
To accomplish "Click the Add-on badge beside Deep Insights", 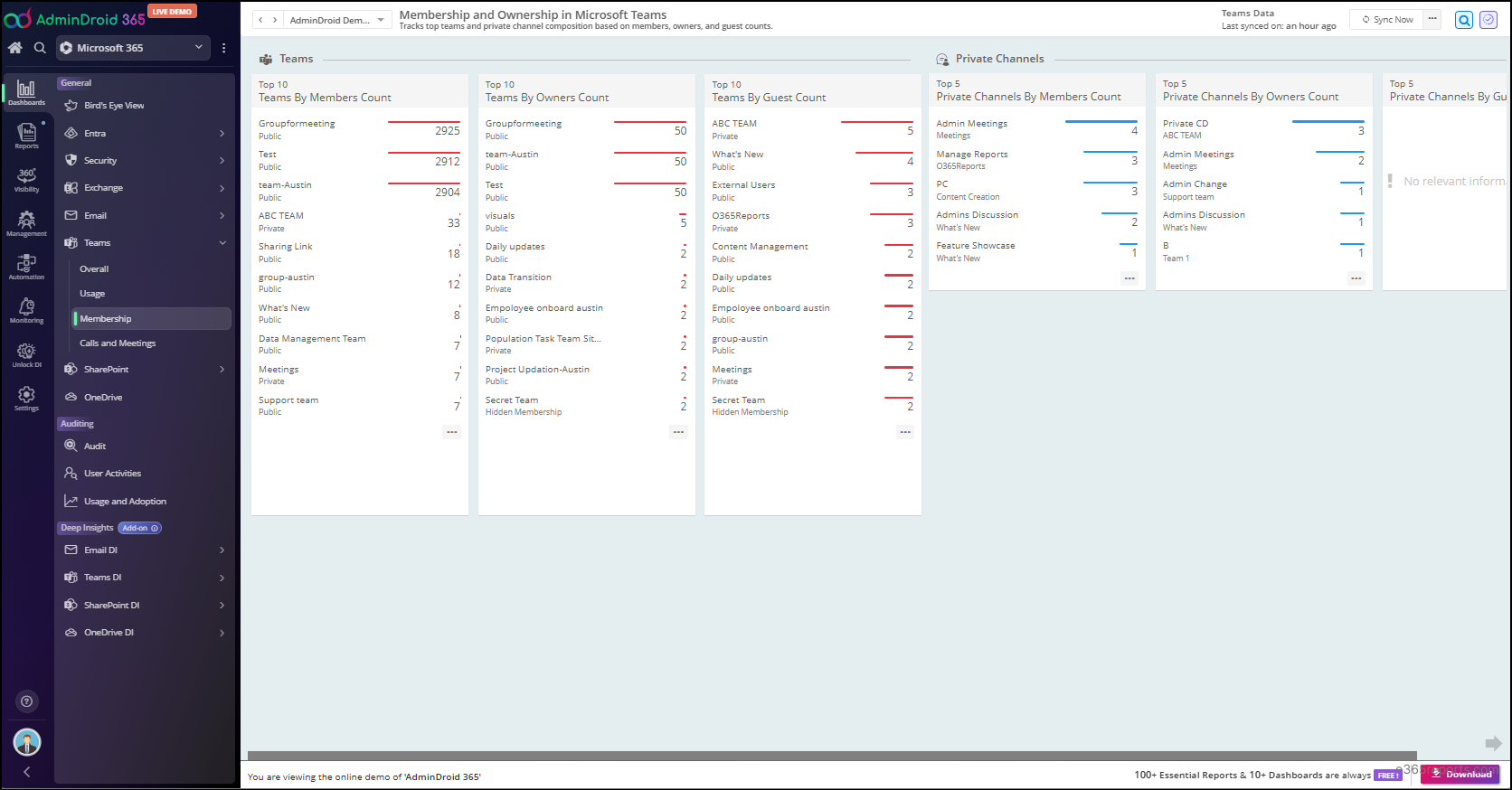I will [x=140, y=528].
